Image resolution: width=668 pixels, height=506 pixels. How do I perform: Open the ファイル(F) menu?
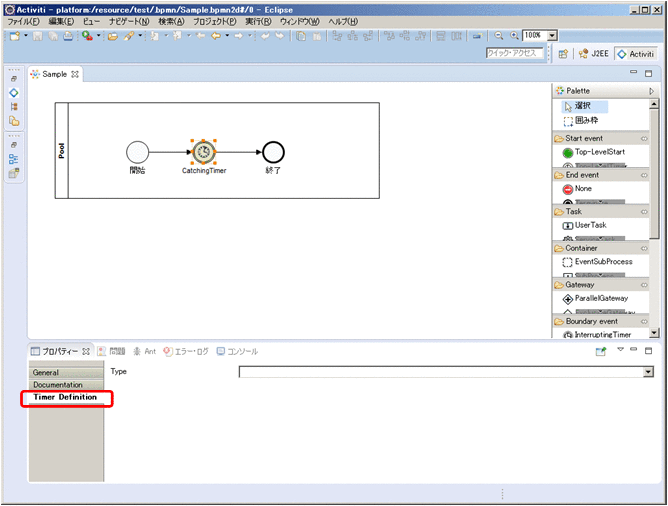point(23,21)
